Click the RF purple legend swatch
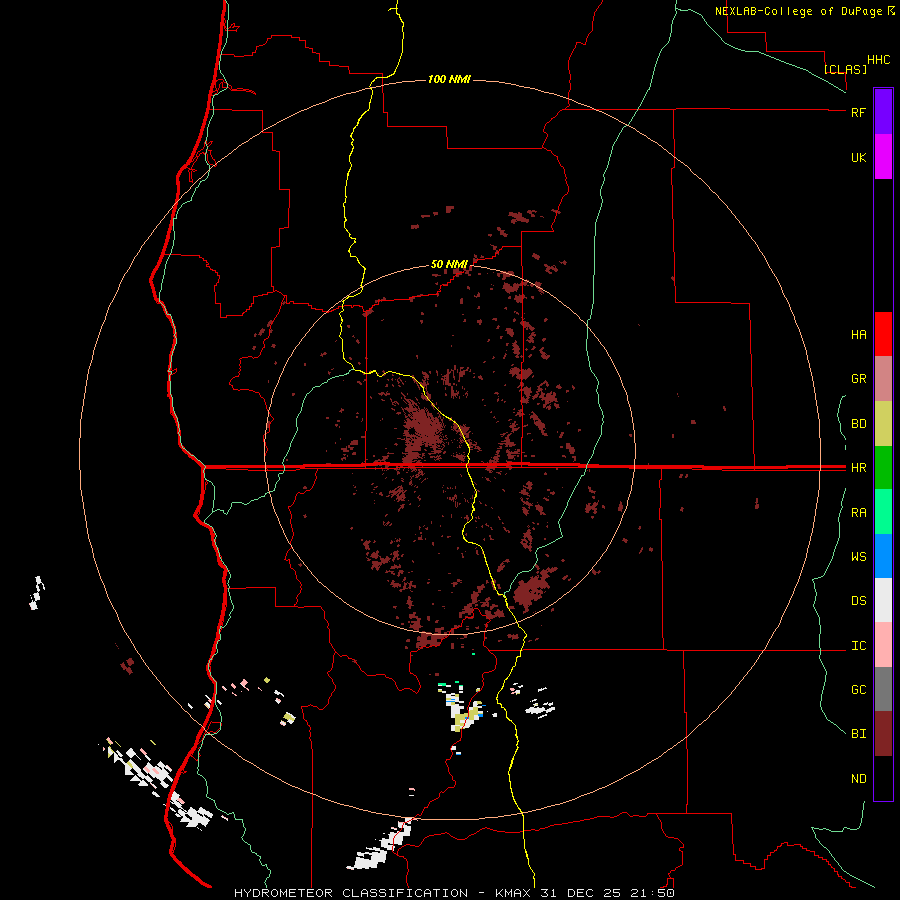900x900 pixels. [883, 112]
